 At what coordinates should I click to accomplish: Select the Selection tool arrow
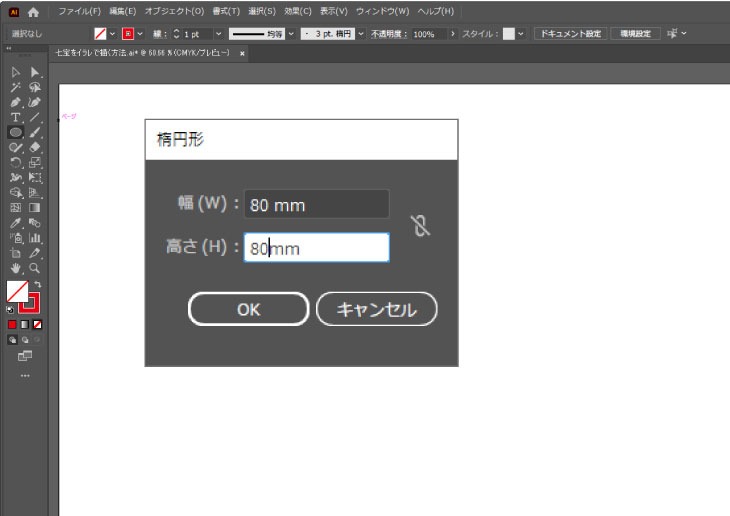pyautogui.click(x=15, y=72)
